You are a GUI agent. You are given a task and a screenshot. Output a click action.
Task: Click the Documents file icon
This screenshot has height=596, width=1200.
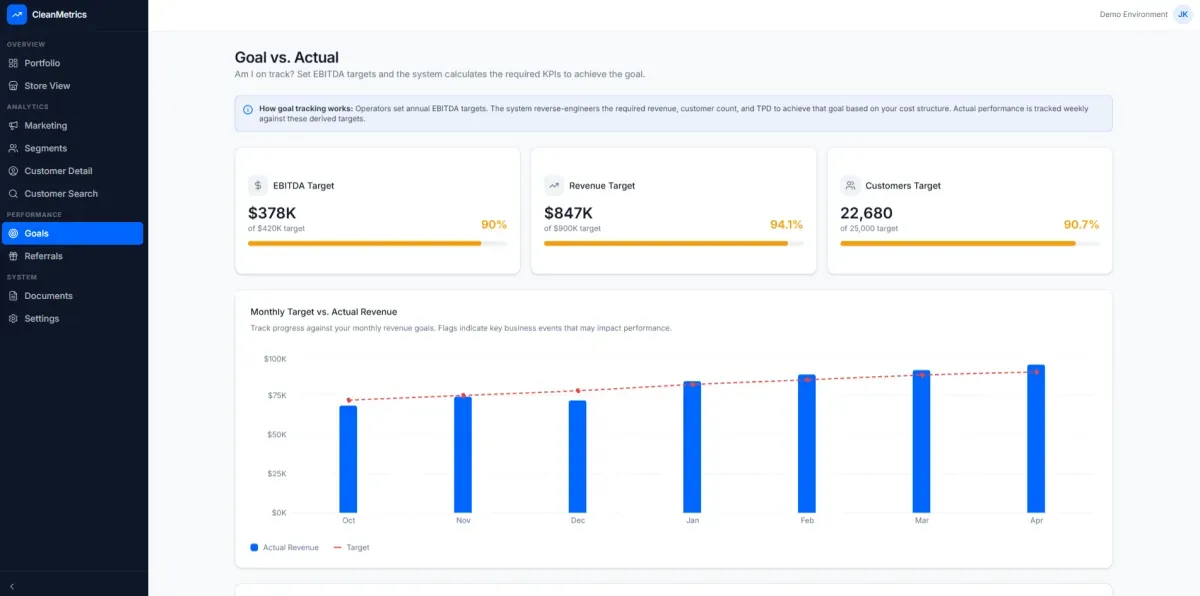[x=14, y=296]
